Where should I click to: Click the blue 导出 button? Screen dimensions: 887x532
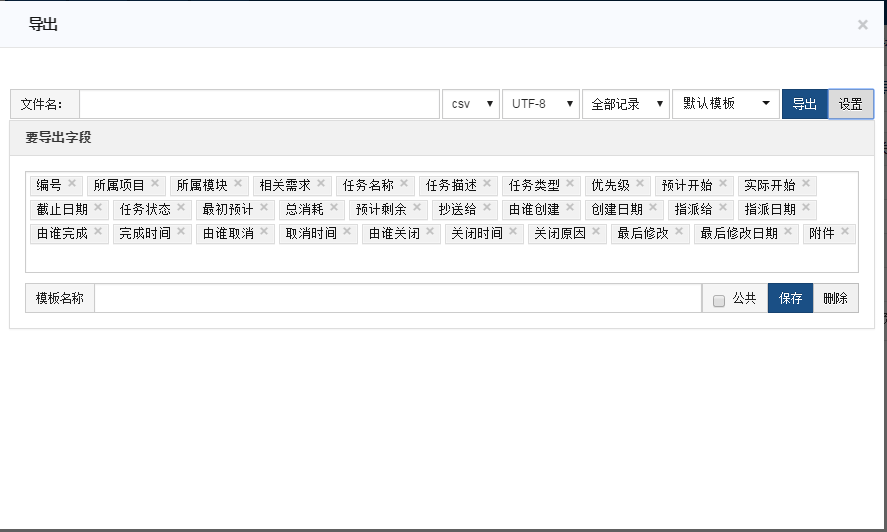(x=804, y=104)
